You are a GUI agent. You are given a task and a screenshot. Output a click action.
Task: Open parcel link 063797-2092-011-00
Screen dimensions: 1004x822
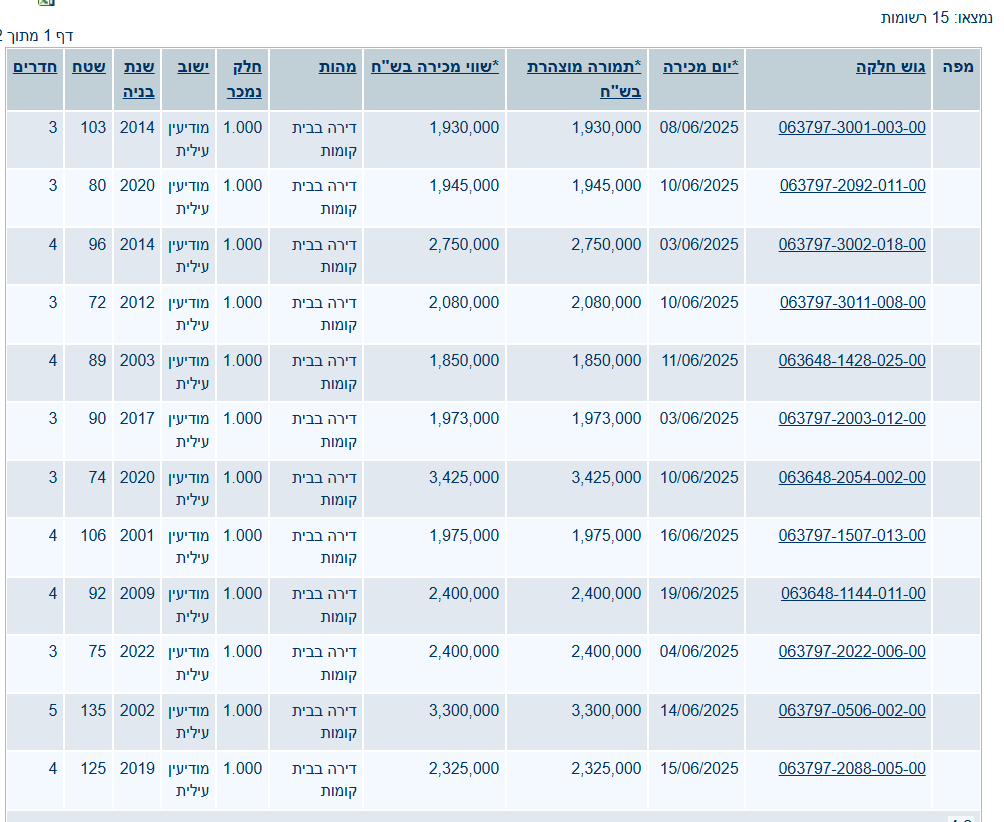click(852, 186)
